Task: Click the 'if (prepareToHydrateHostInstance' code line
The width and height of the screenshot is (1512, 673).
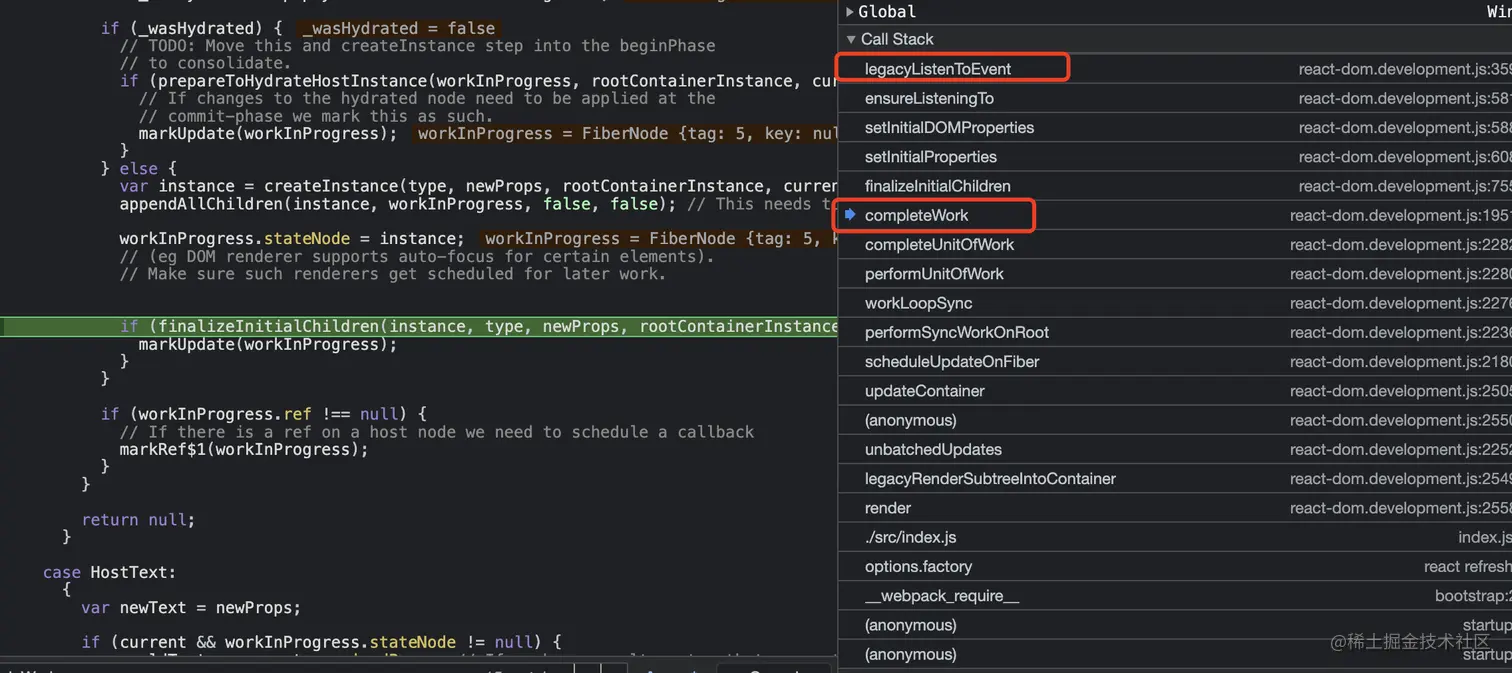Action: pos(478,81)
